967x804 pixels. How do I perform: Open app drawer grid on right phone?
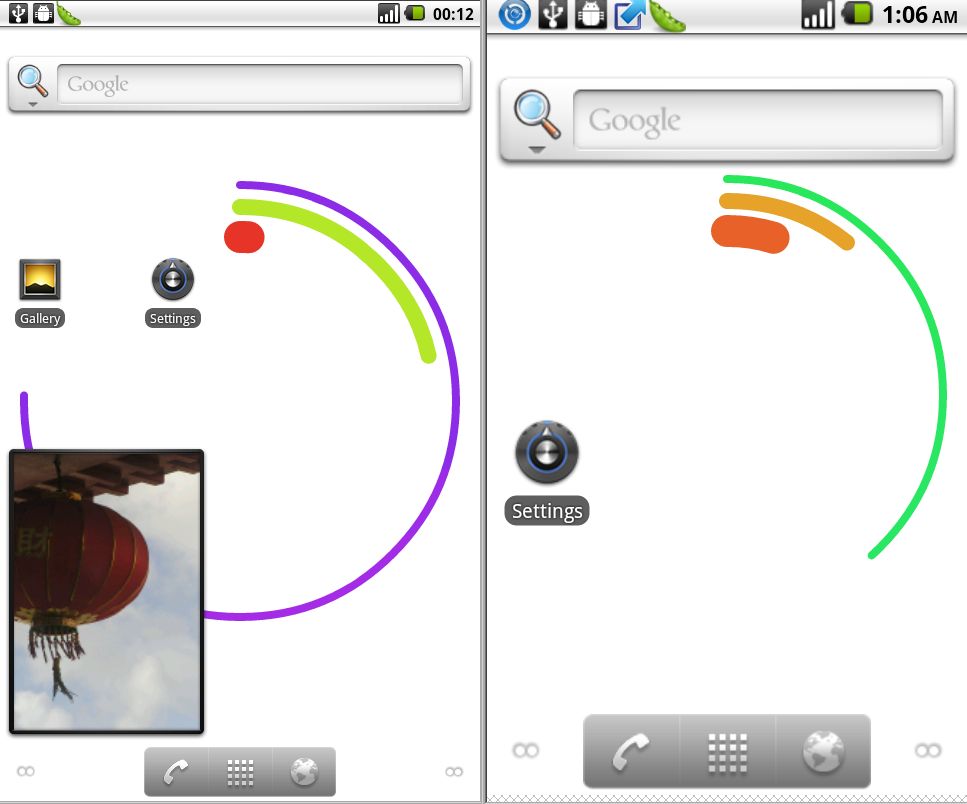click(727, 751)
